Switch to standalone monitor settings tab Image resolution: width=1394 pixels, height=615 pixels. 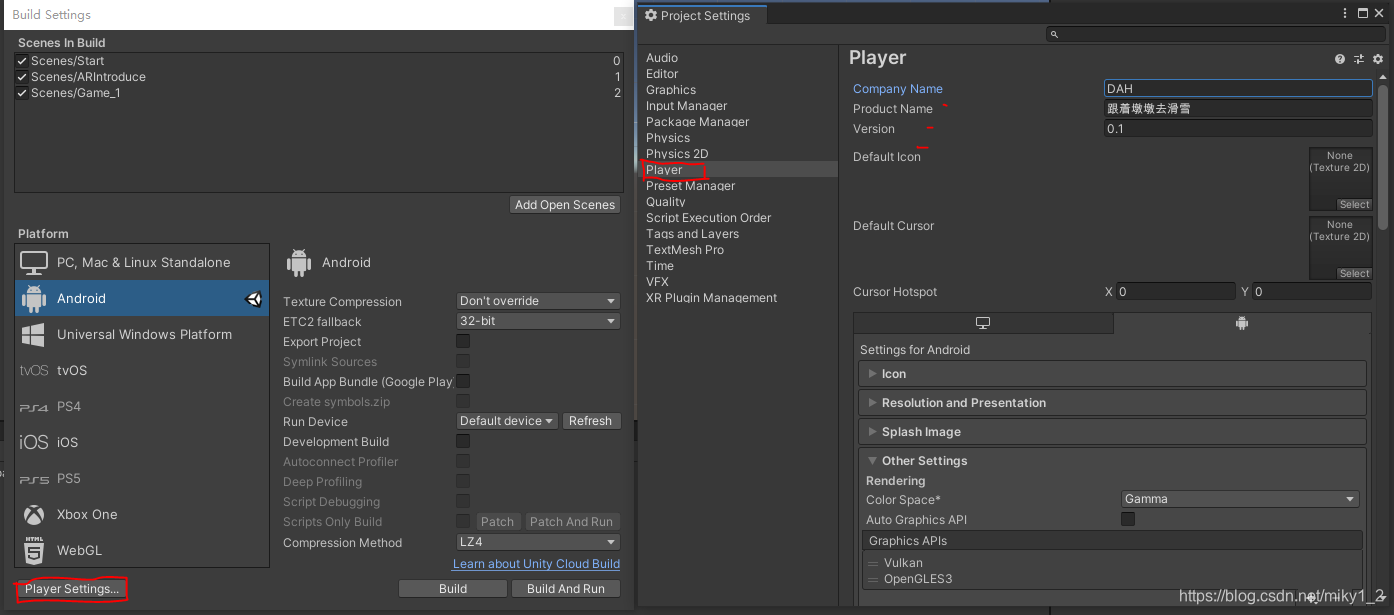[x=983, y=323]
